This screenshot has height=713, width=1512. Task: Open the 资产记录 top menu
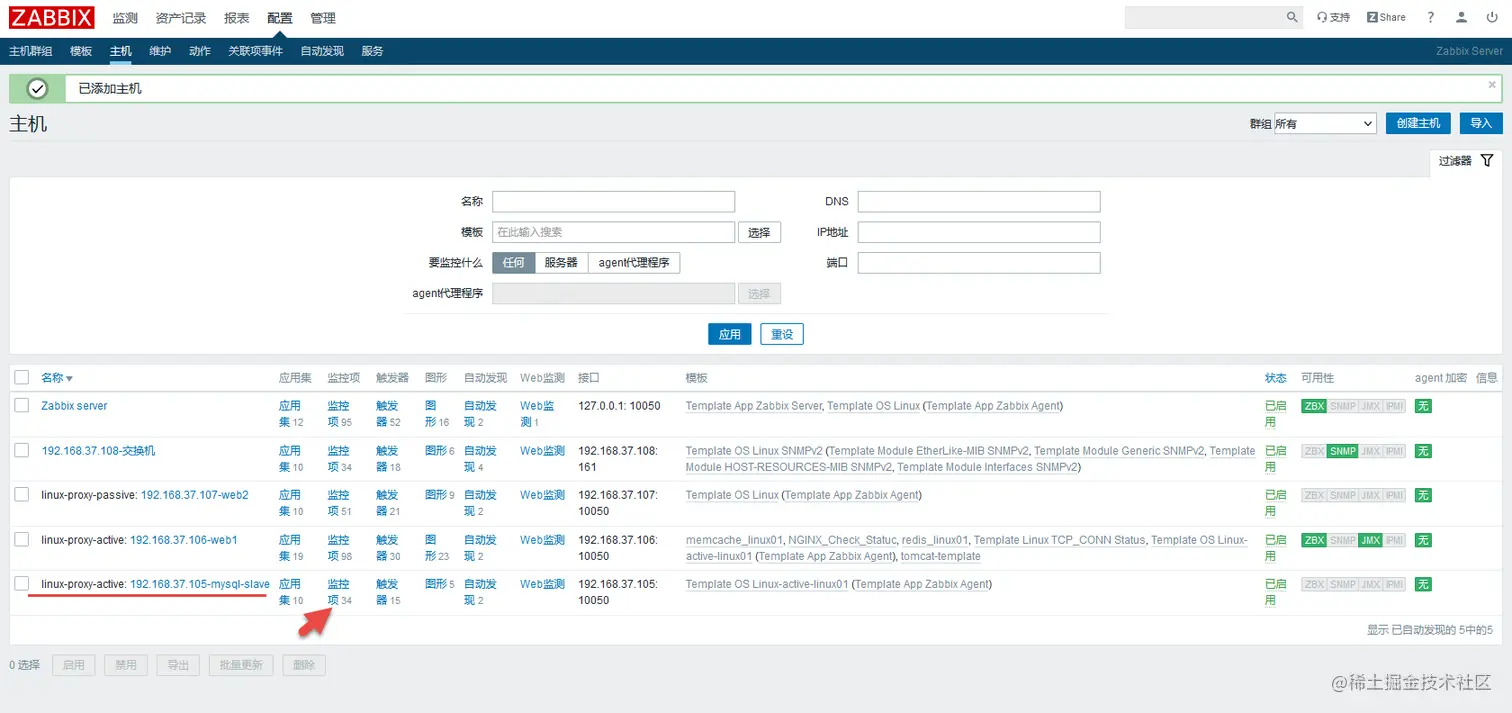(x=181, y=18)
